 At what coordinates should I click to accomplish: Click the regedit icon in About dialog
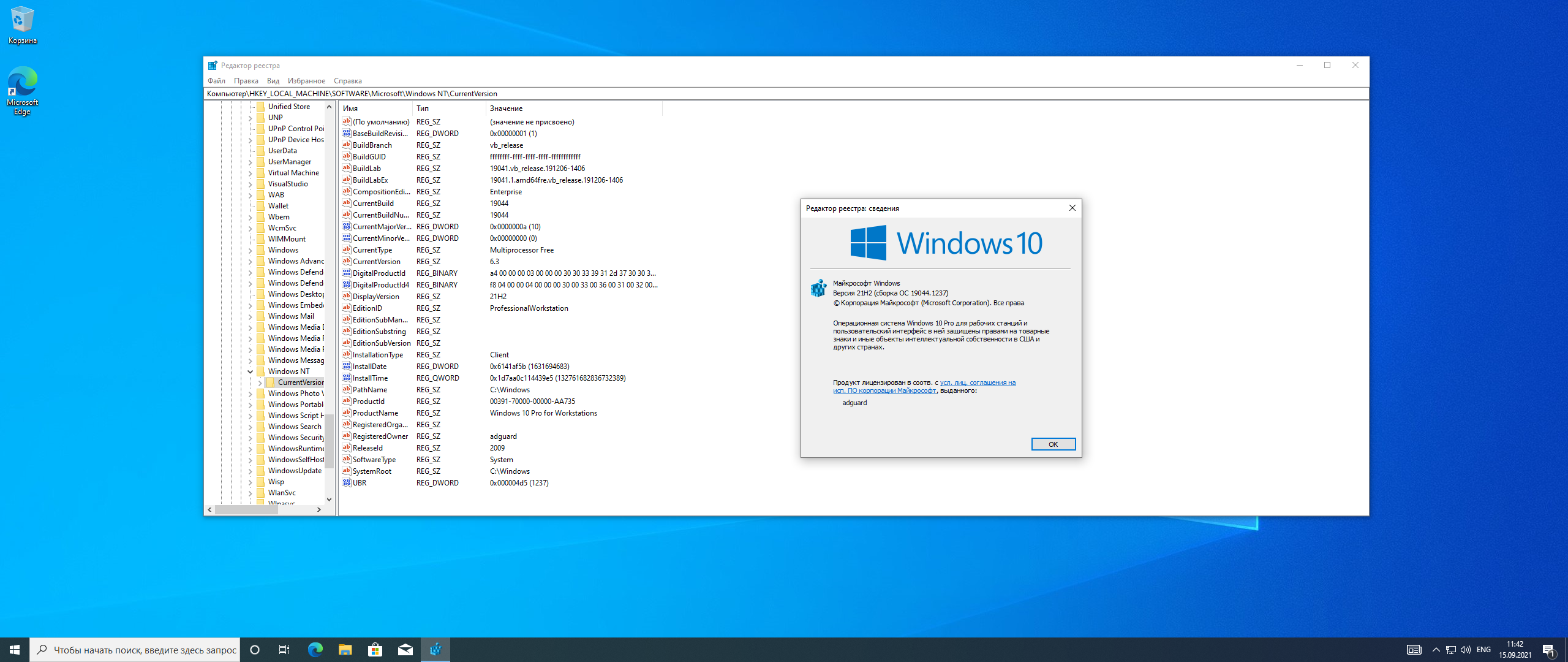[819, 288]
